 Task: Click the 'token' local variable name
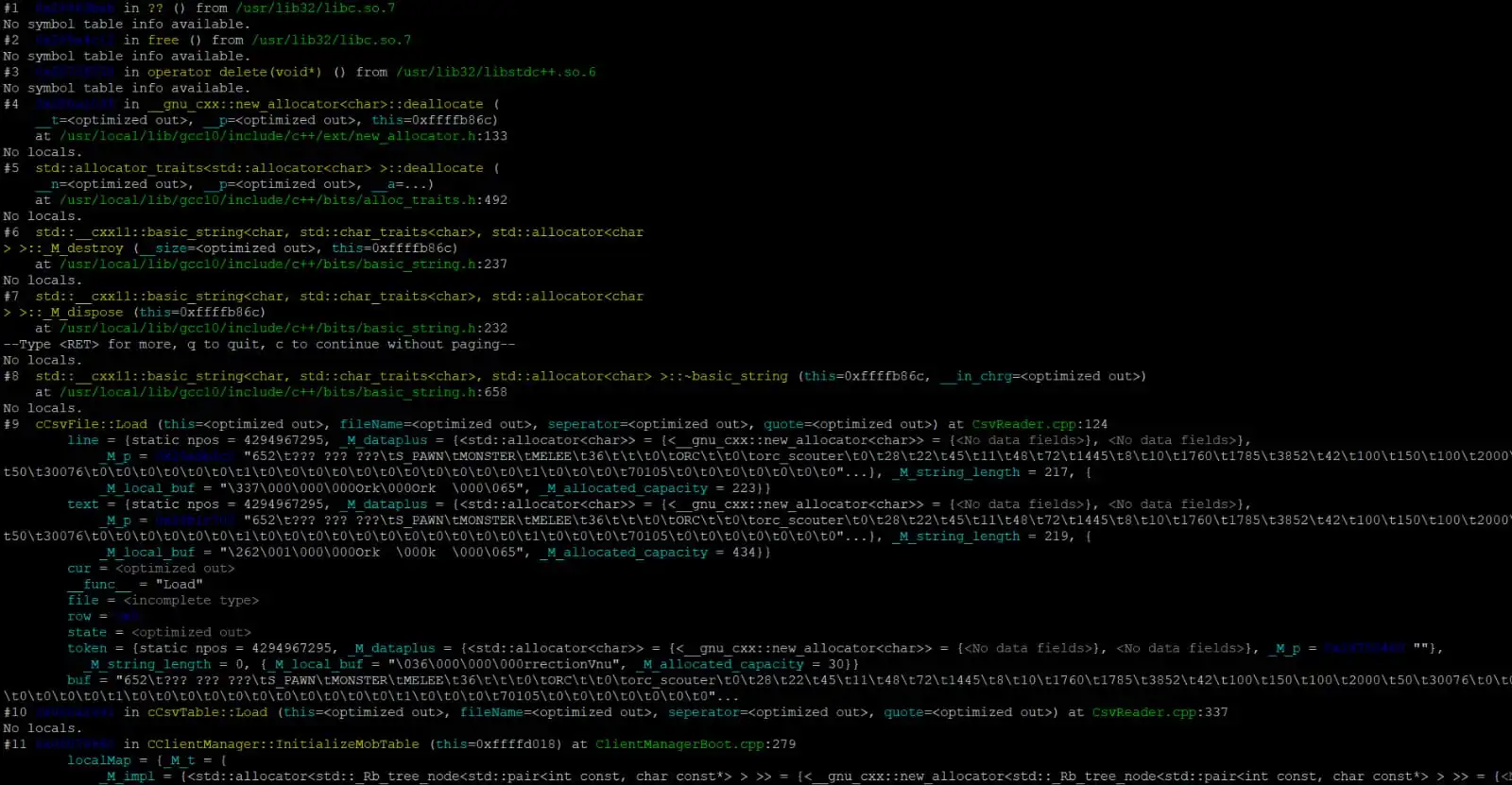click(x=87, y=648)
